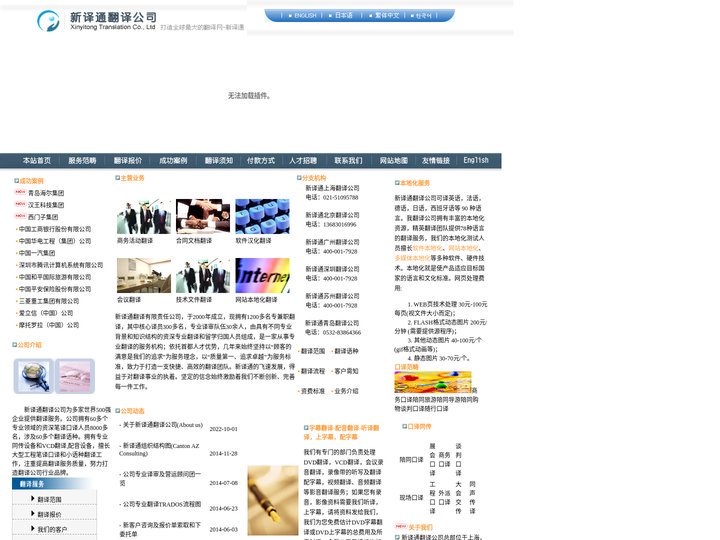The image size is (720, 540).
Task: Open the 网站本地化 orange link
Action: pos(463,248)
